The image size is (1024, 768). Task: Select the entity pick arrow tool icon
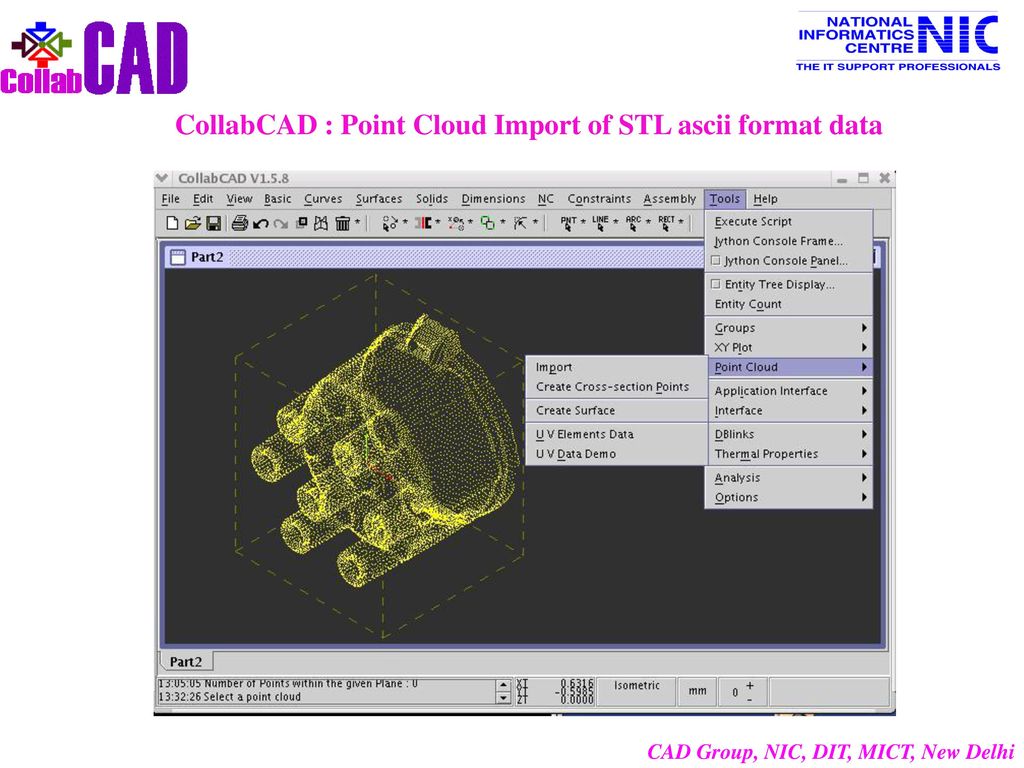click(x=389, y=223)
